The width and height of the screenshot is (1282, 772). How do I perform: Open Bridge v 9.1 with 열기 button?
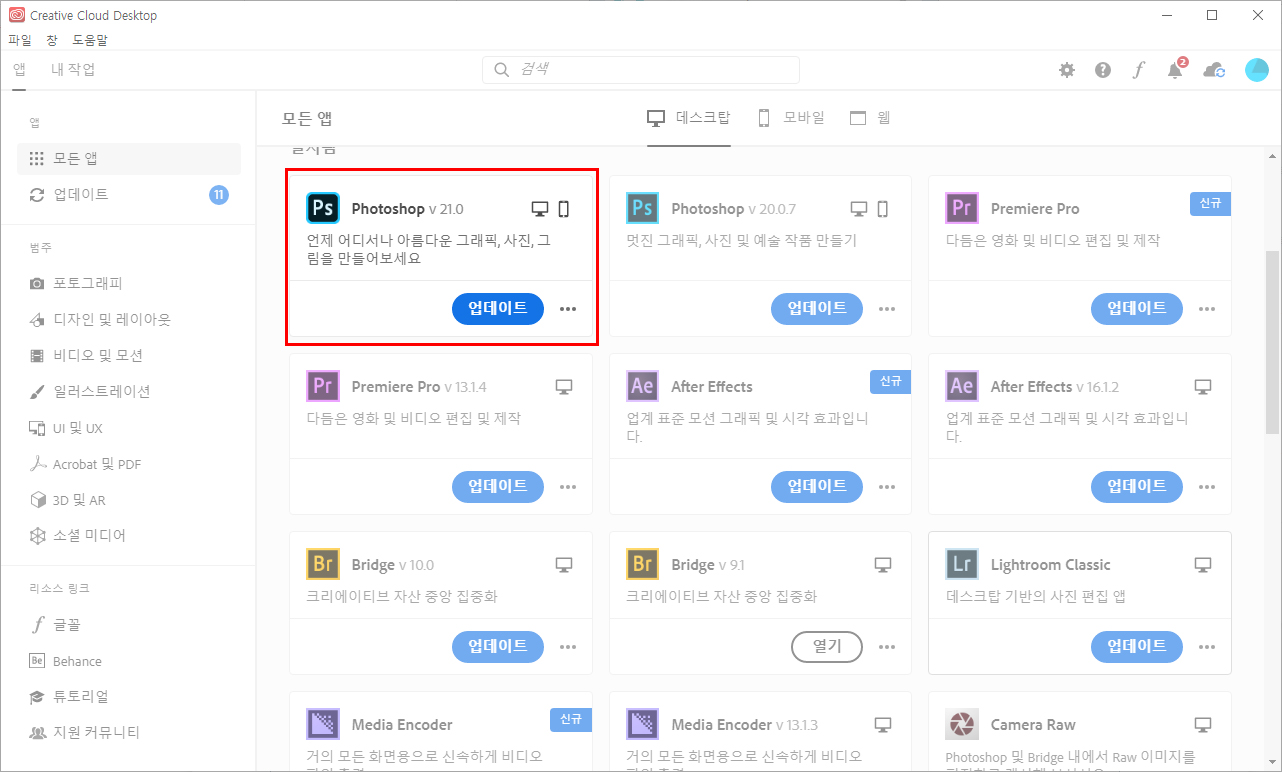click(x=827, y=647)
